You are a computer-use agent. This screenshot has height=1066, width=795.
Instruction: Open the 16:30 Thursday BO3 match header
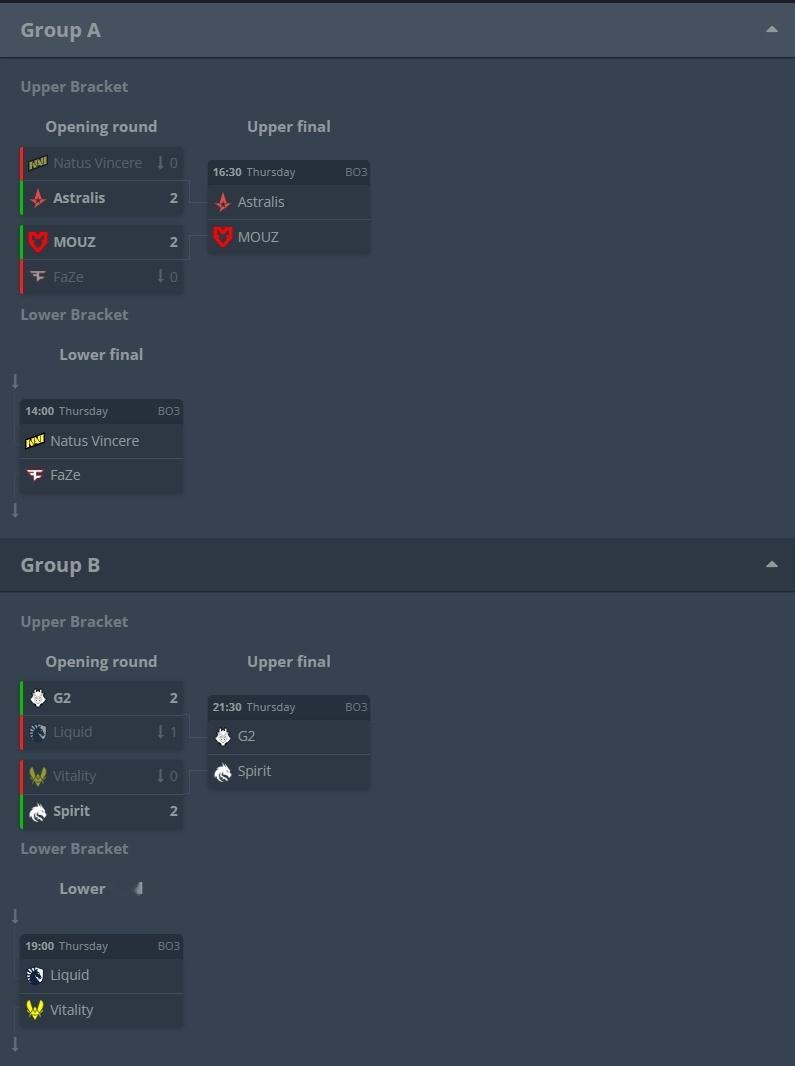(x=289, y=172)
